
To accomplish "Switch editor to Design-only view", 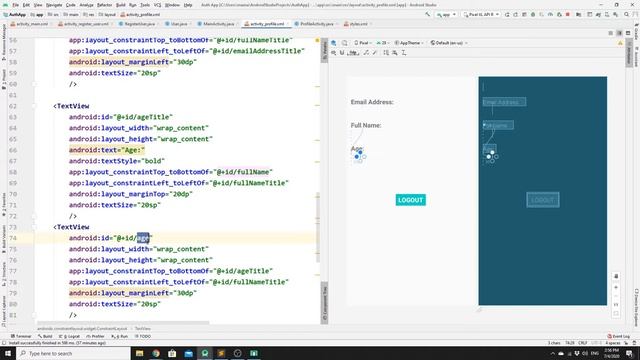I will click(628, 33).
